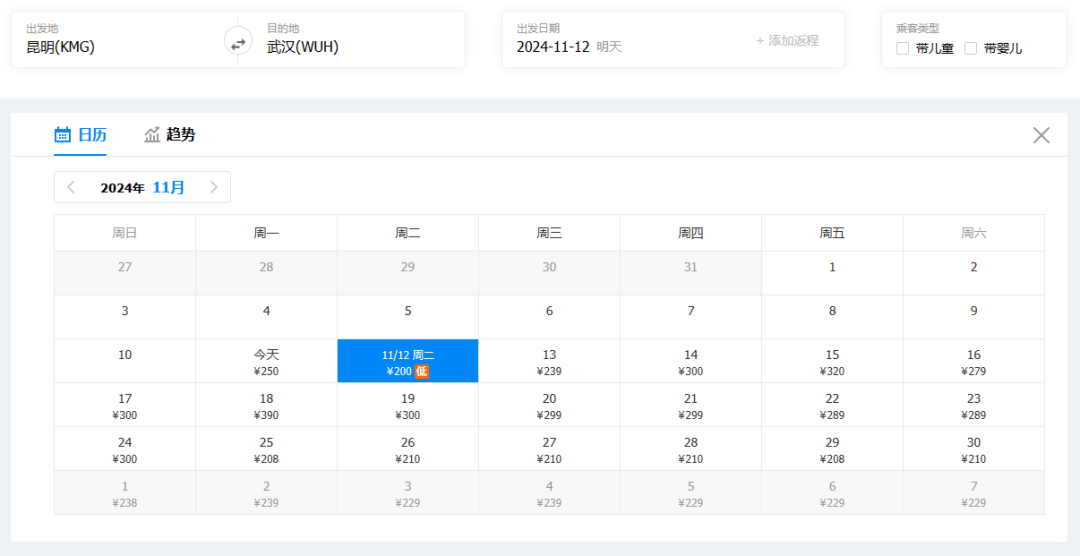Select December 4 priced ¥239
Image resolution: width=1080 pixels, height=556 pixels.
pos(550,493)
